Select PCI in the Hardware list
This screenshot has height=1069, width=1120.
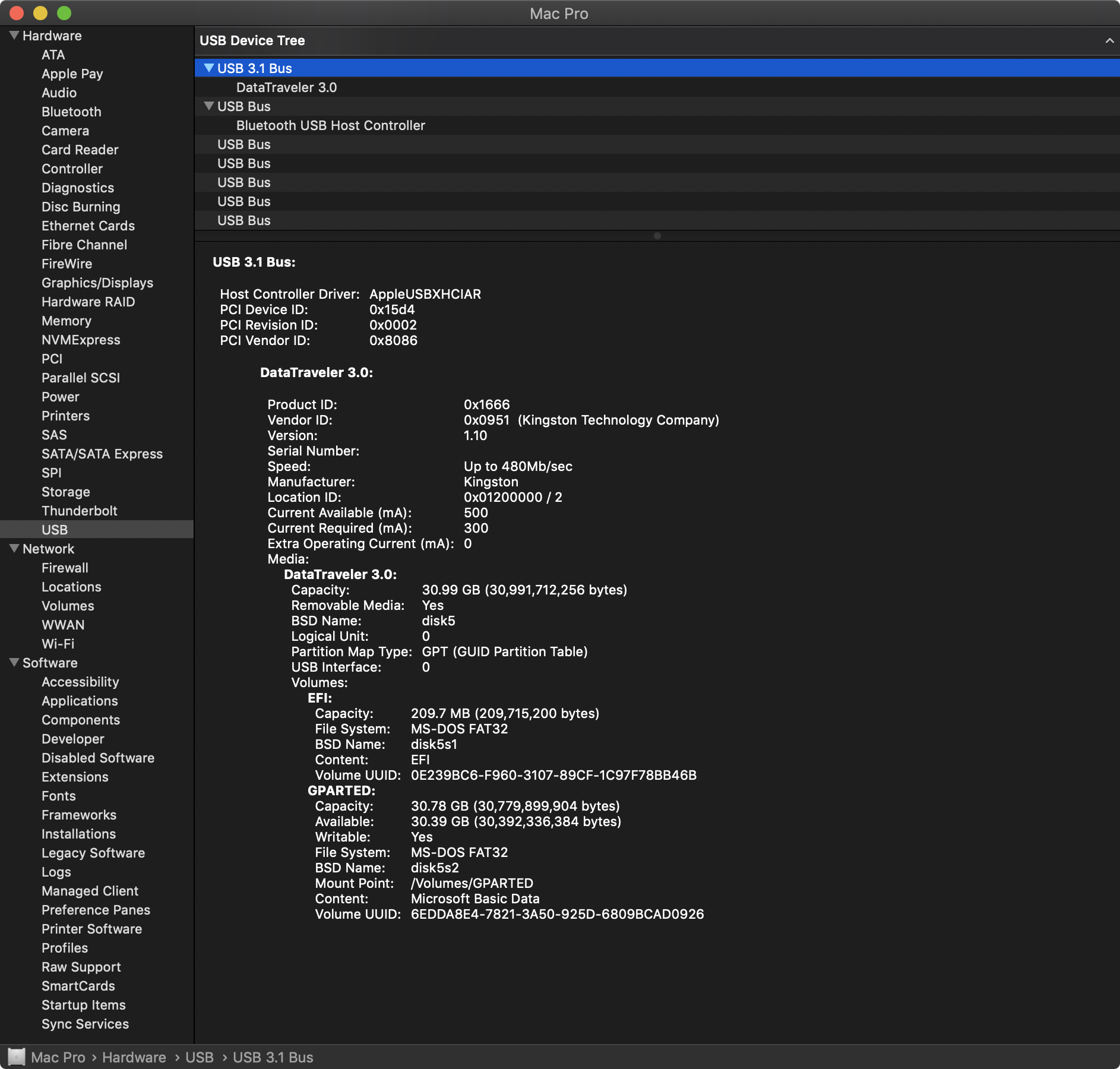[52, 359]
